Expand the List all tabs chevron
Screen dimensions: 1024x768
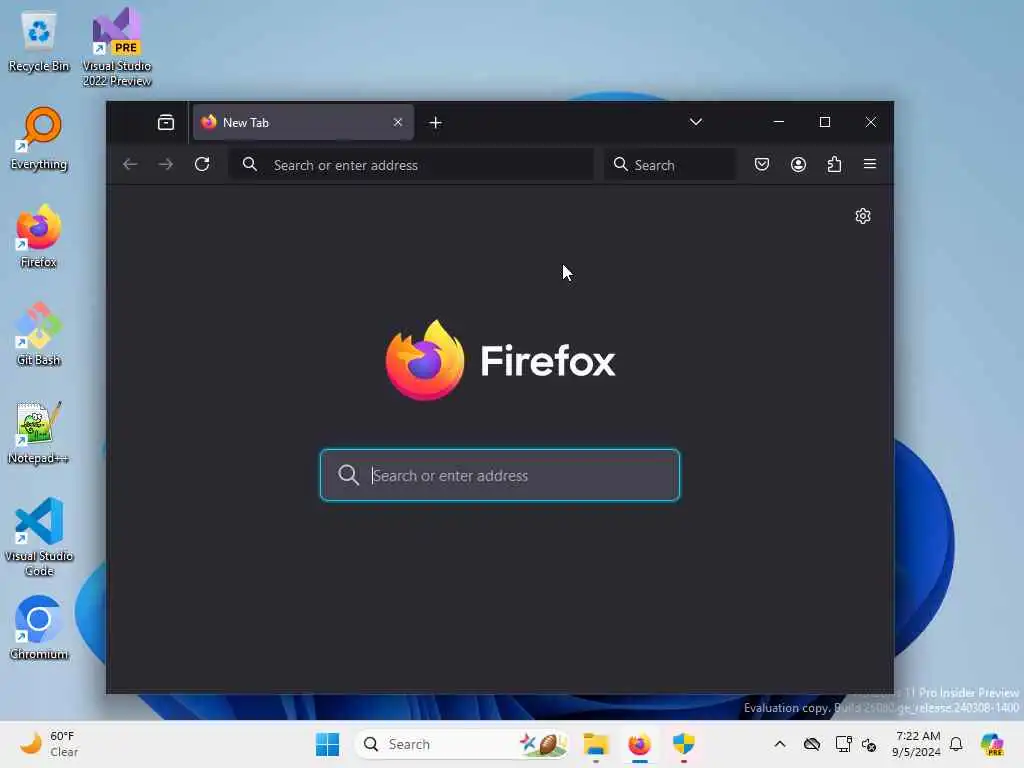click(696, 122)
